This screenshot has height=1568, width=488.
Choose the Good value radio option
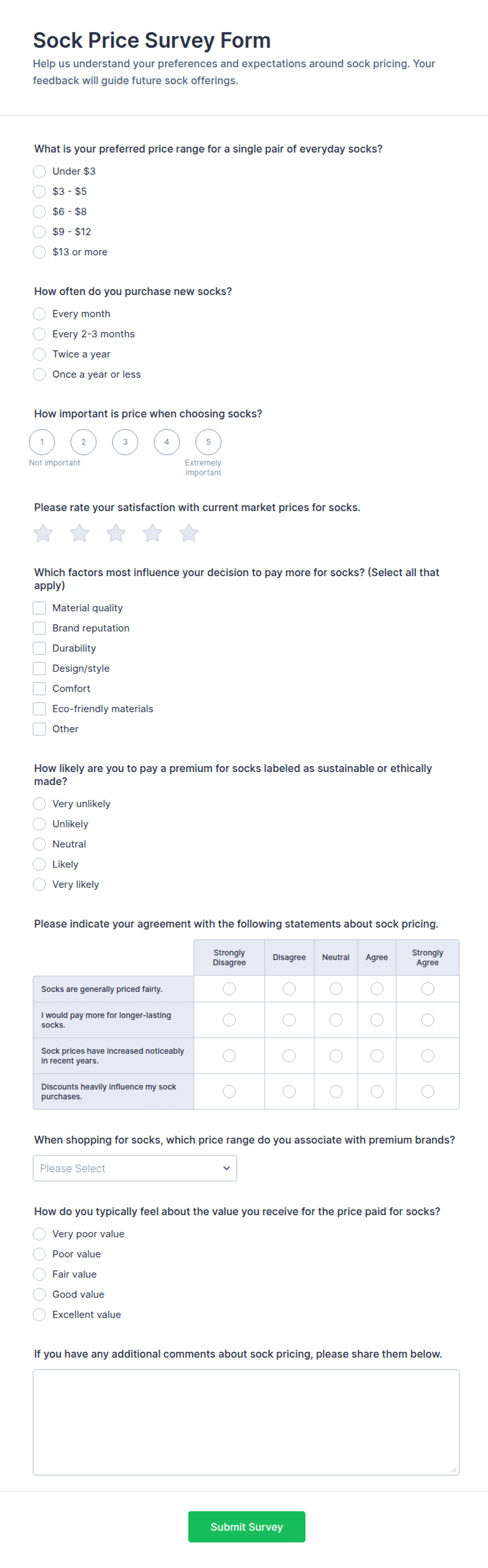point(39,1294)
